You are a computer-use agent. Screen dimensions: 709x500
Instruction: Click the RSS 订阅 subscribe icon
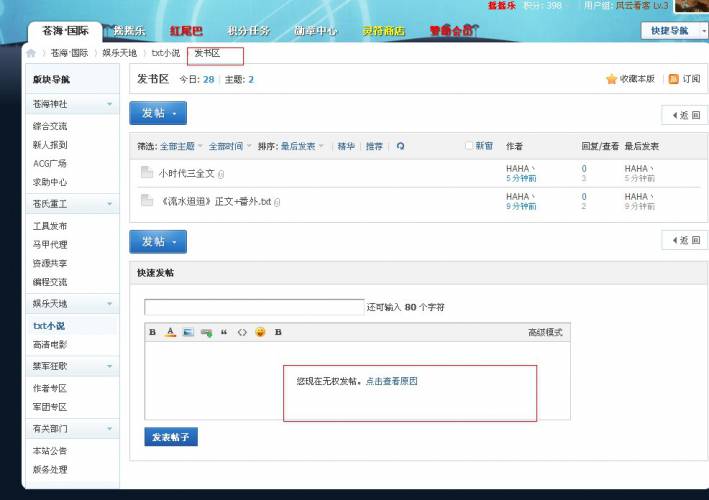(x=674, y=79)
